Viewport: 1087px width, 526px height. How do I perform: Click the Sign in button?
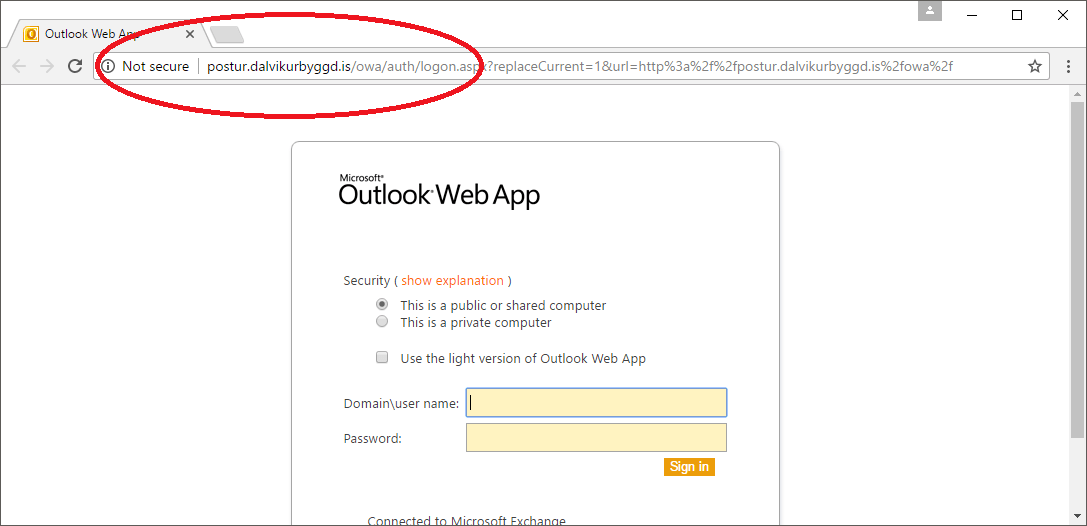pos(689,466)
